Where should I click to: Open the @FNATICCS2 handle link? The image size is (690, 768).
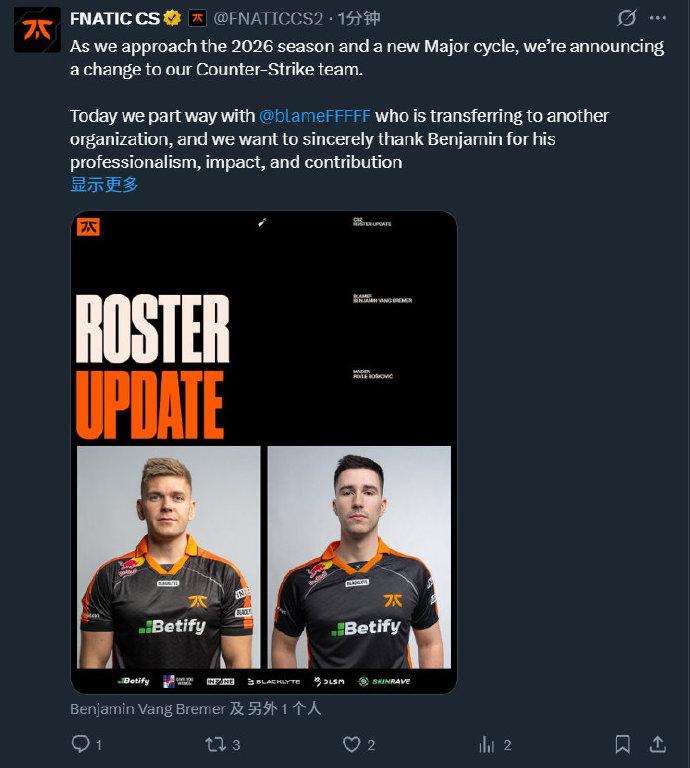(x=268, y=19)
